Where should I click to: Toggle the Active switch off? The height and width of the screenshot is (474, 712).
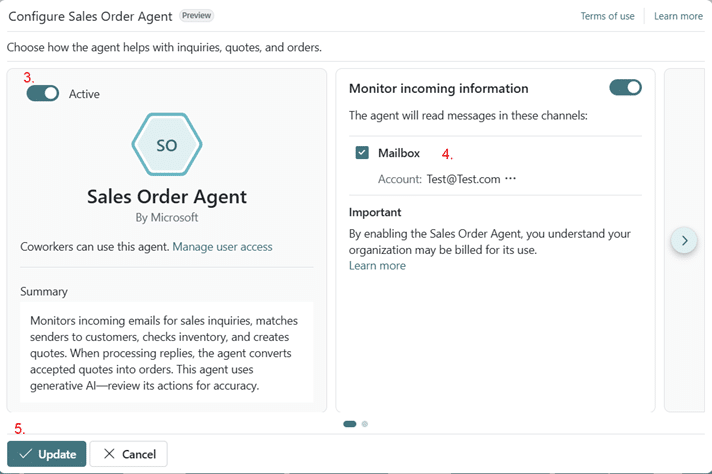43,94
